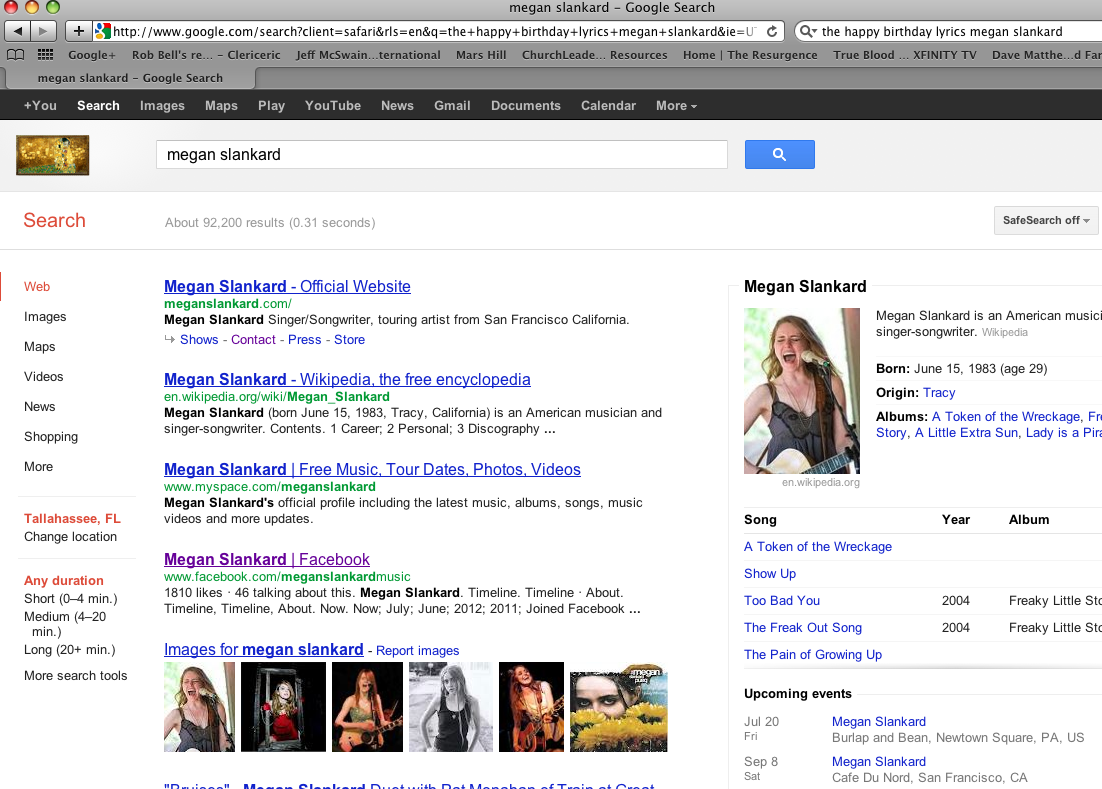This screenshot has height=789, width=1102.
Task: Show Top Sites grid icon
Action: click(x=45, y=55)
